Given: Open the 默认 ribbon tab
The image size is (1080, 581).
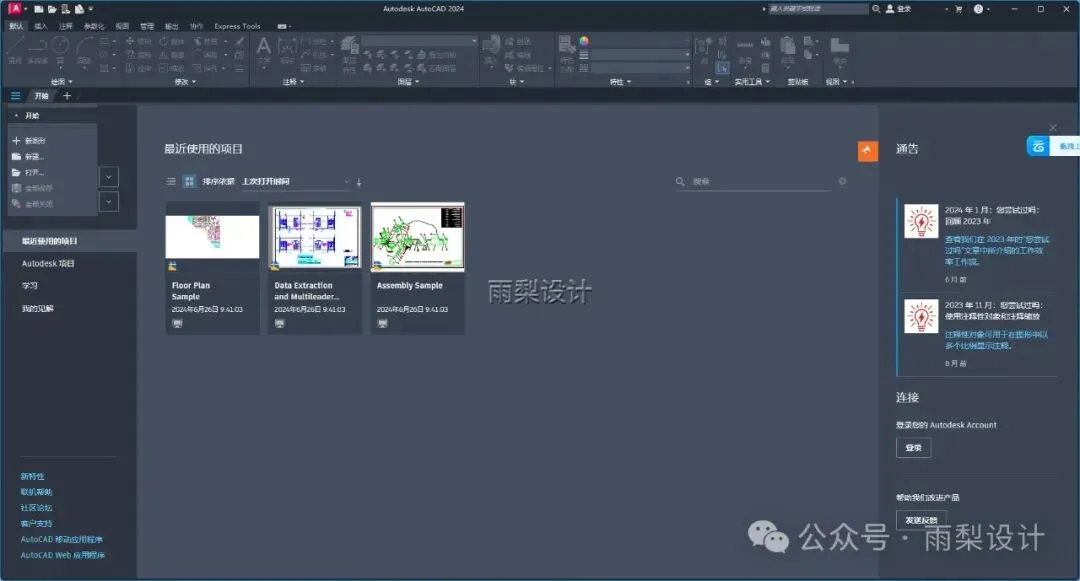Looking at the screenshot, I should pyautogui.click(x=16, y=26).
